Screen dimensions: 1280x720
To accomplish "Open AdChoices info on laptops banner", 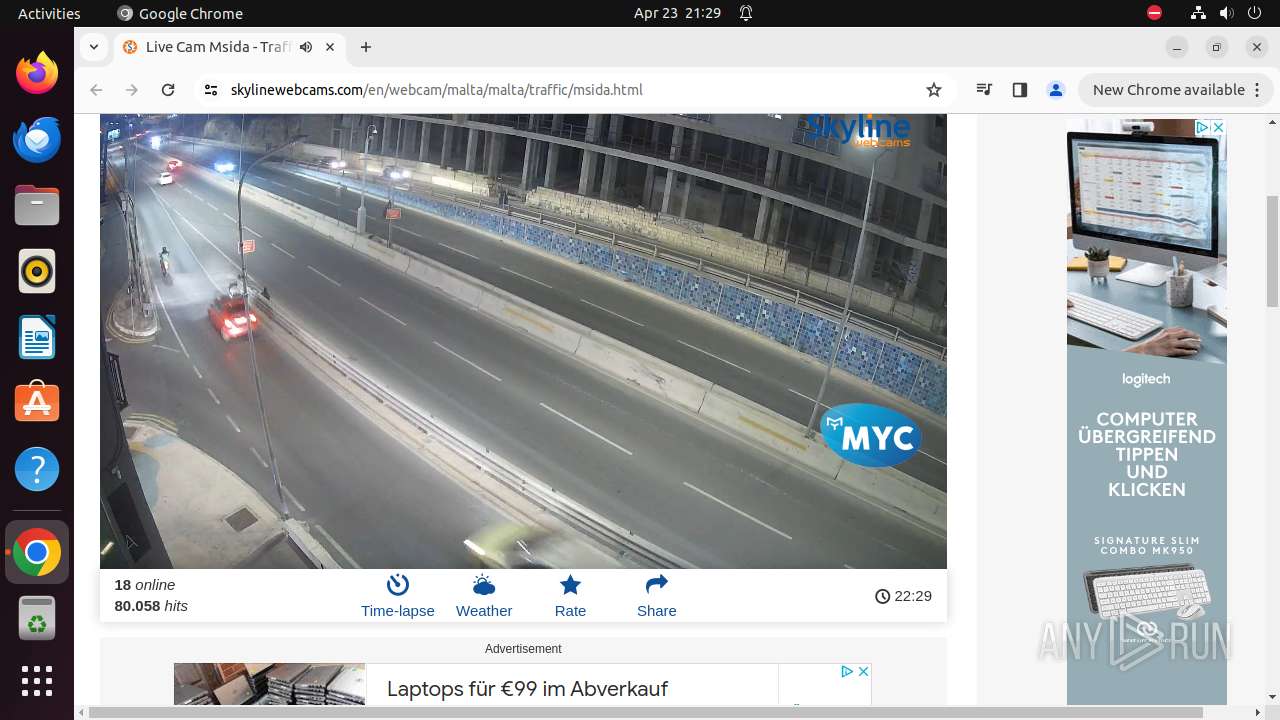I will tap(847, 671).
